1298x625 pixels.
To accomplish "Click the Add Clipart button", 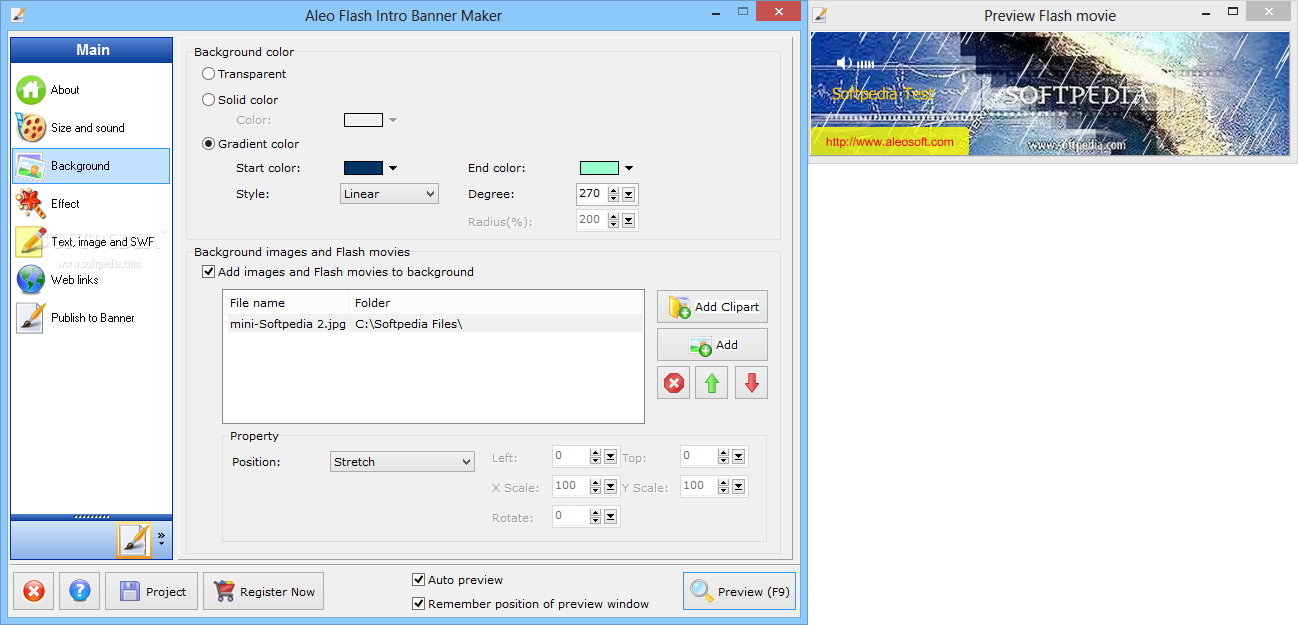I will coord(712,307).
